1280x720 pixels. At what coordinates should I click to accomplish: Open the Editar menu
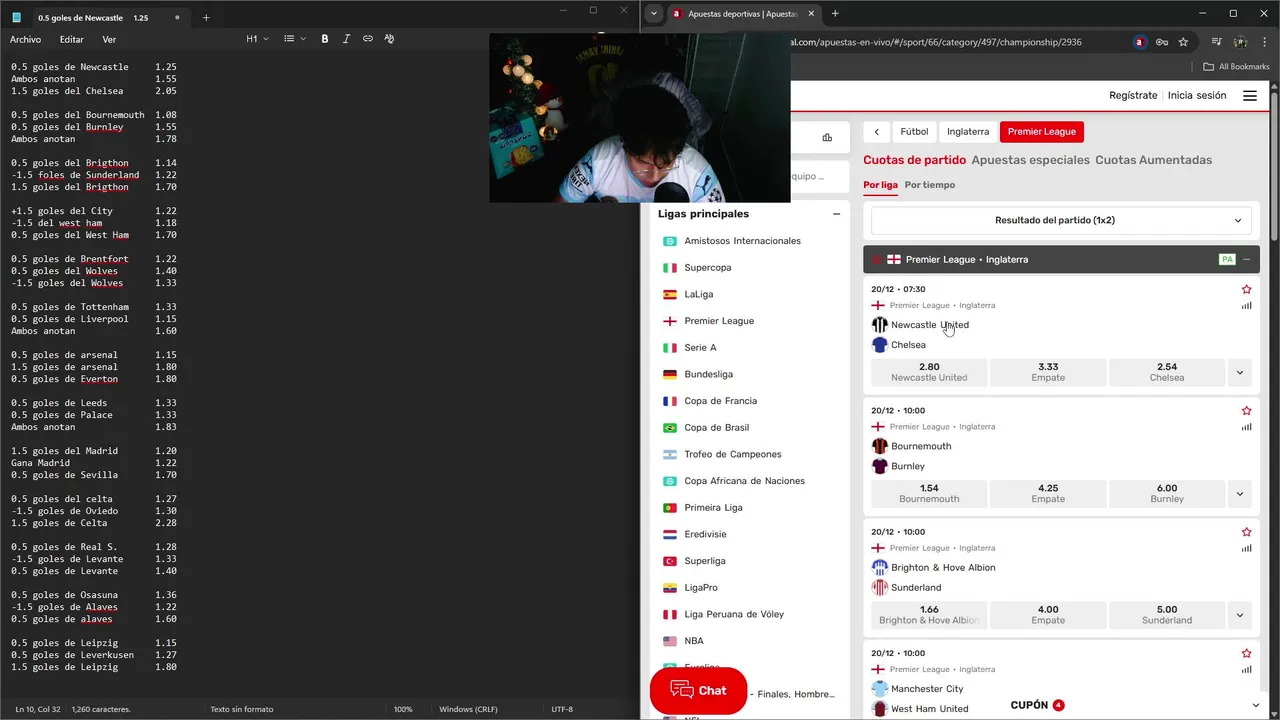(72, 40)
